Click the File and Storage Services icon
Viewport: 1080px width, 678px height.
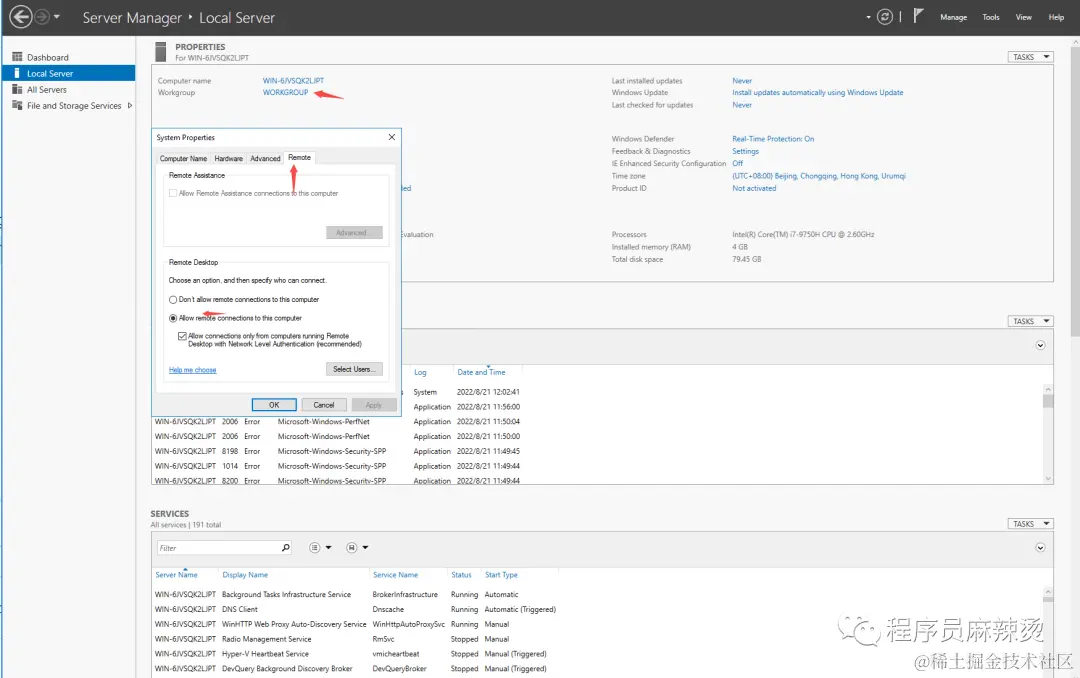pos(17,105)
